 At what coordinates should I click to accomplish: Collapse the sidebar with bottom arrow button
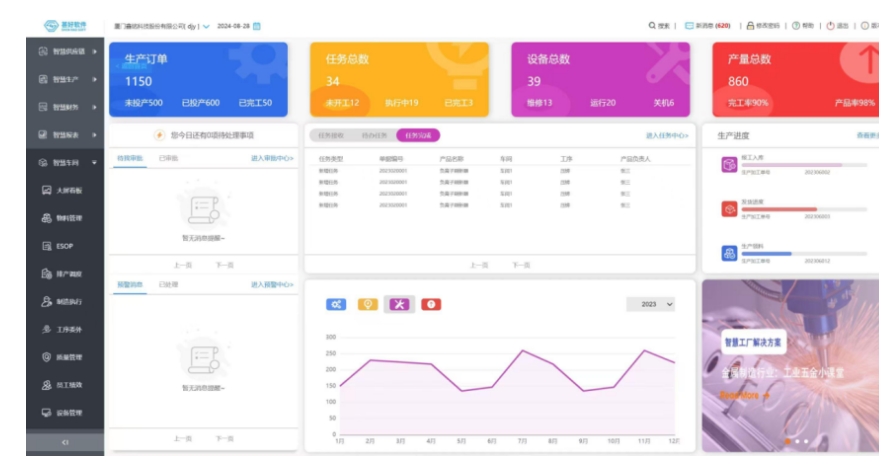[x=65, y=441]
